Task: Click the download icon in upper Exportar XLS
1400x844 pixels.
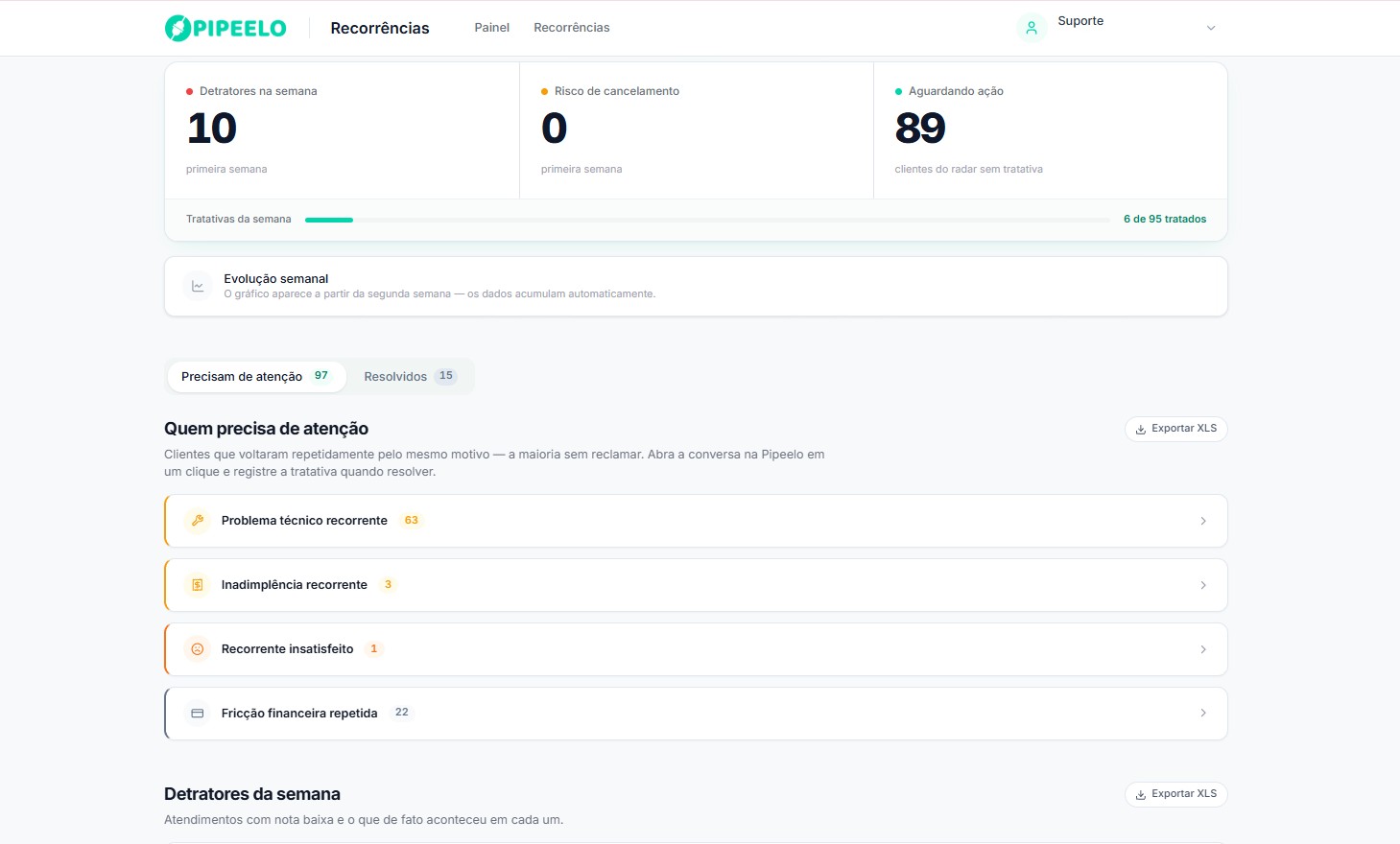Action: 1141,430
